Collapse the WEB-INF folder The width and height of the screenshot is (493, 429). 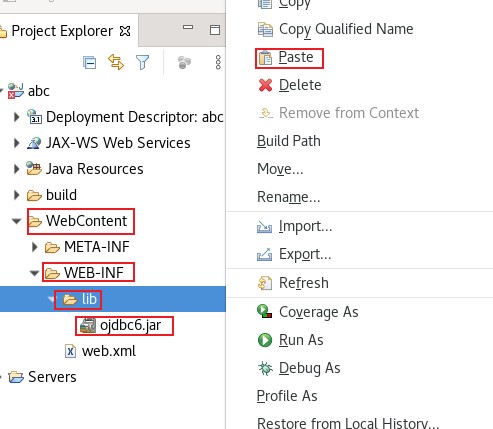pyautogui.click(x=34, y=273)
